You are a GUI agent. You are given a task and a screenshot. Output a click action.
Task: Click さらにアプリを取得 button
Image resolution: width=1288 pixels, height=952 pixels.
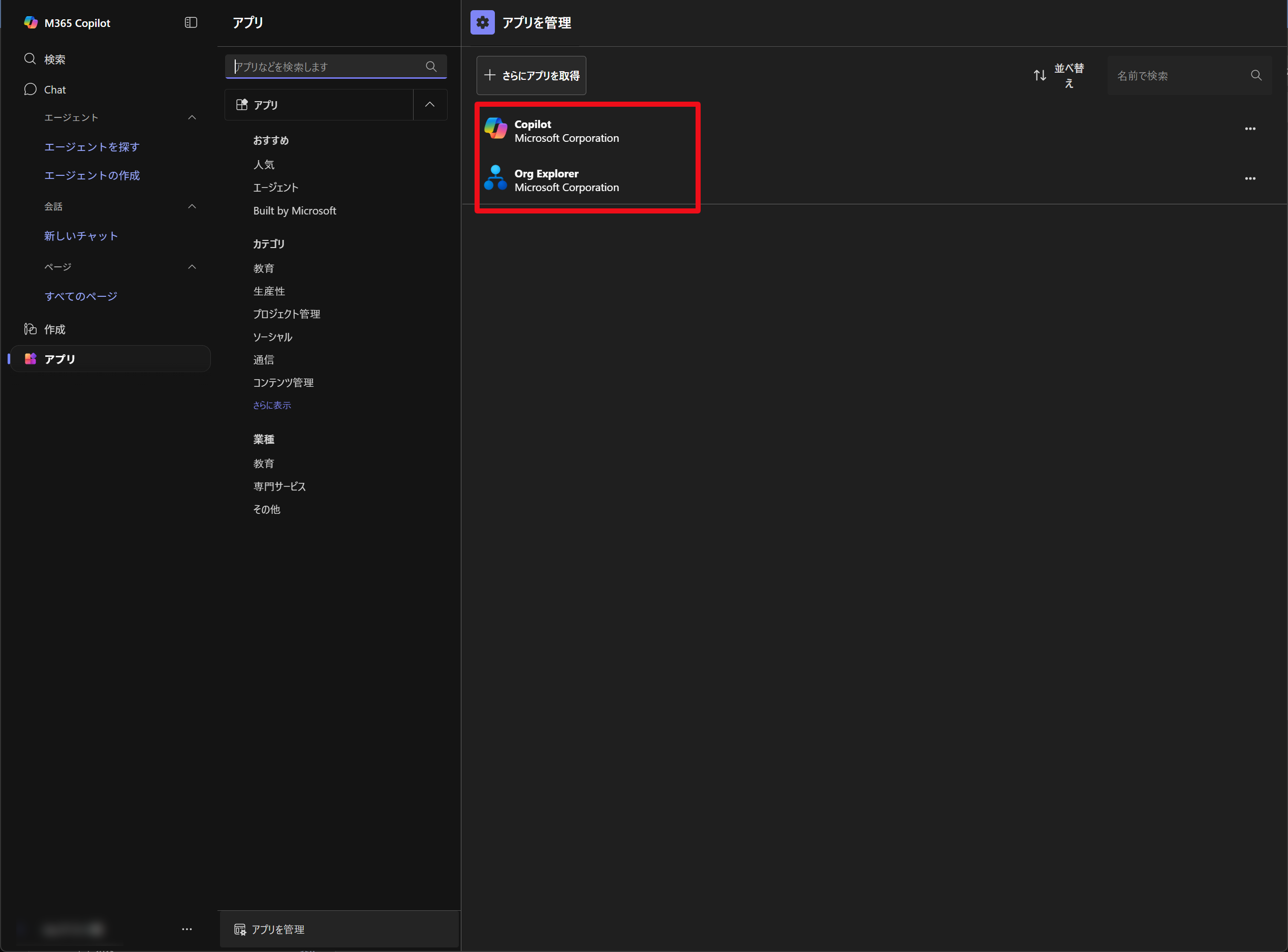coord(531,76)
